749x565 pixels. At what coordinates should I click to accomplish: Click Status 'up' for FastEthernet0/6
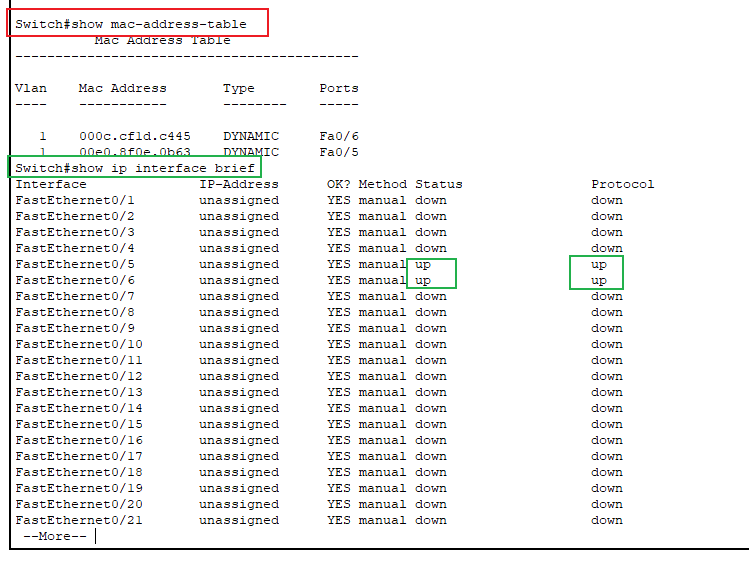tap(423, 281)
